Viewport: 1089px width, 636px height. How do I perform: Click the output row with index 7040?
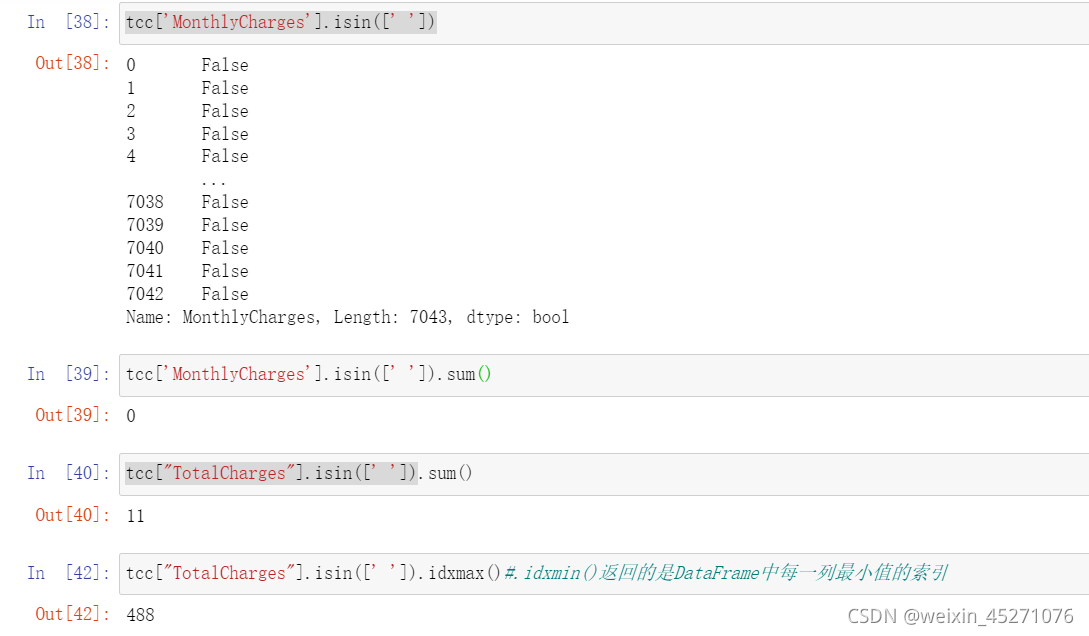[188, 249]
